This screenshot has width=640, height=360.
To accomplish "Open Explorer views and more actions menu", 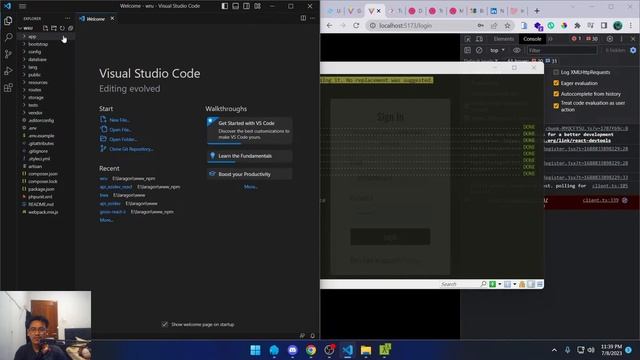I will 67,18.
